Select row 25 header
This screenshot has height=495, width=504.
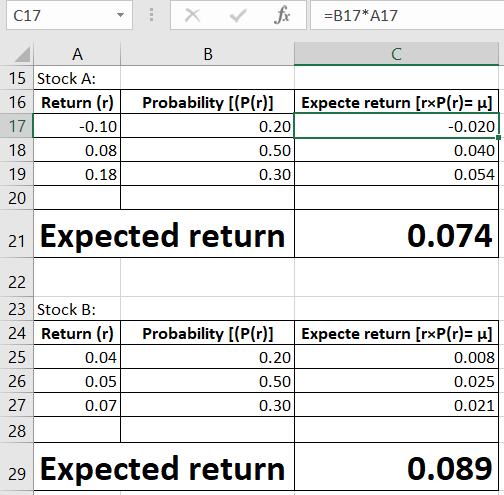pyautogui.click(x=17, y=357)
